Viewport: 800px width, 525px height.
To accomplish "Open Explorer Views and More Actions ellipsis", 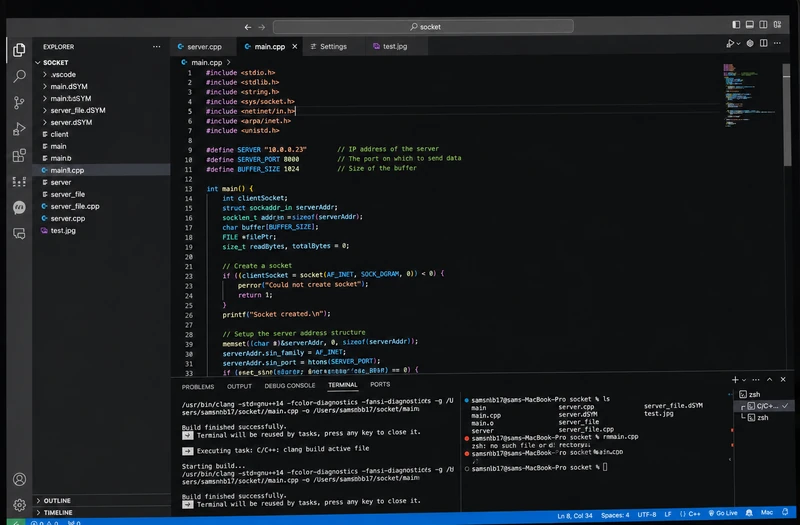I will pyautogui.click(x=156, y=46).
